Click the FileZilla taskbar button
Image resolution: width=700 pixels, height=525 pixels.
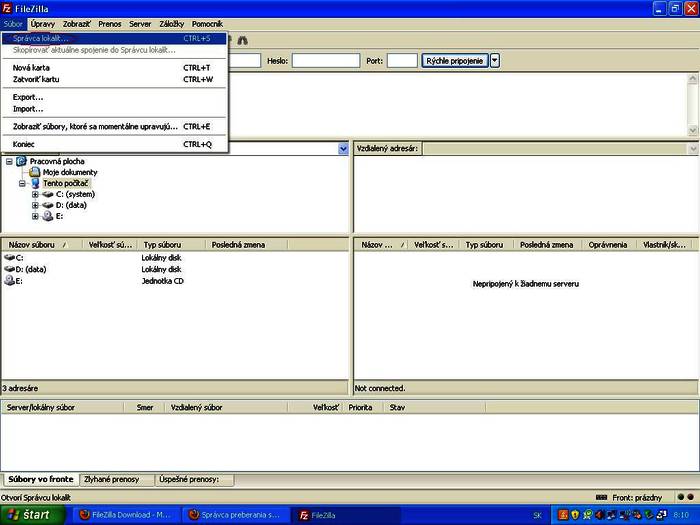coord(346,515)
